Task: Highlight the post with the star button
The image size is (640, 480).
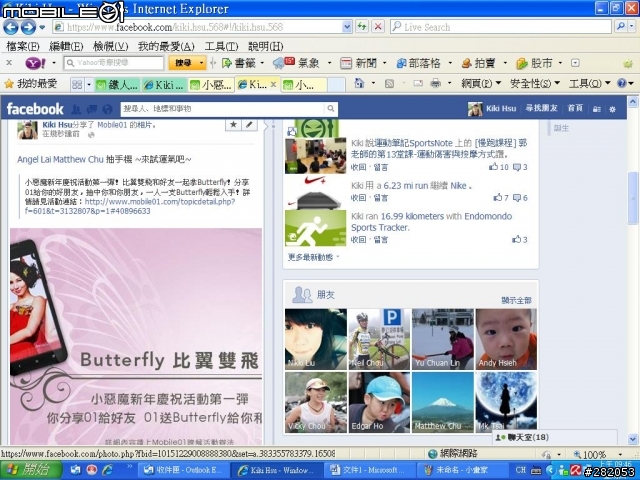Action: click(233, 124)
